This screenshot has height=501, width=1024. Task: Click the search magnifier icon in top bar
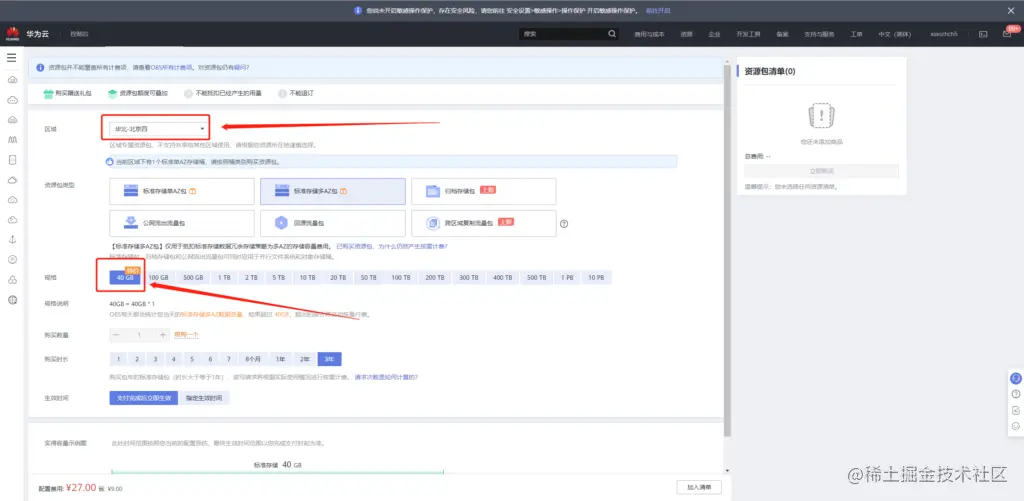[x=612, y=34]
